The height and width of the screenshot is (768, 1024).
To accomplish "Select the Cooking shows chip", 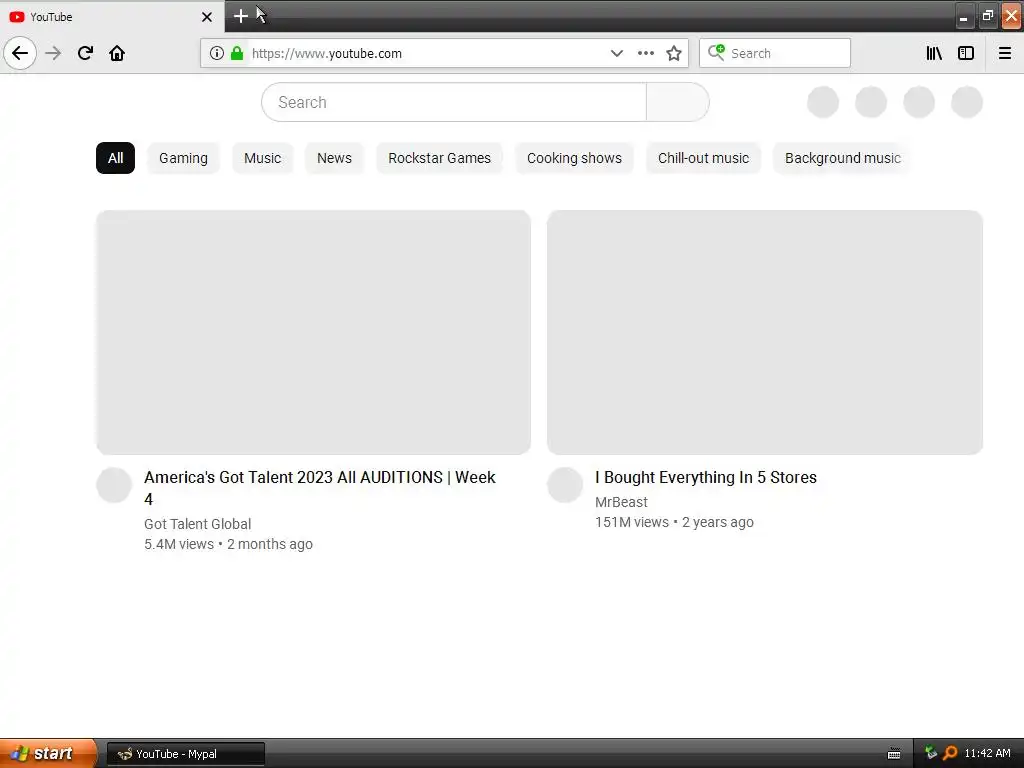I will click(x=575, y=158).
